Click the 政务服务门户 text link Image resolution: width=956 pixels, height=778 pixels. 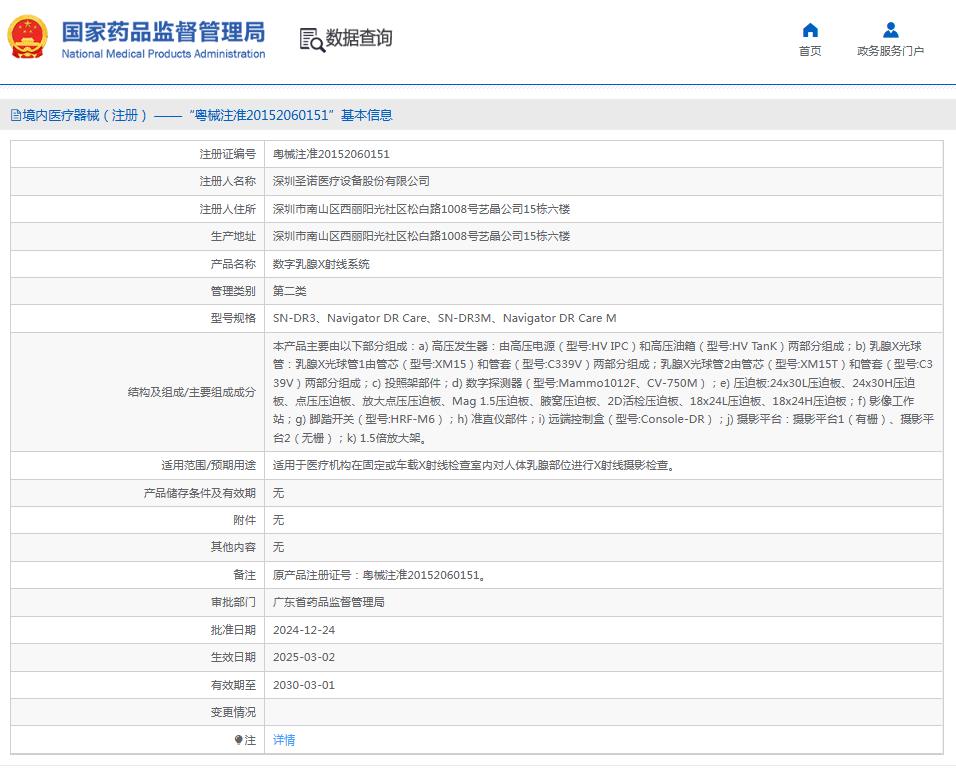[x=888, y=52]
